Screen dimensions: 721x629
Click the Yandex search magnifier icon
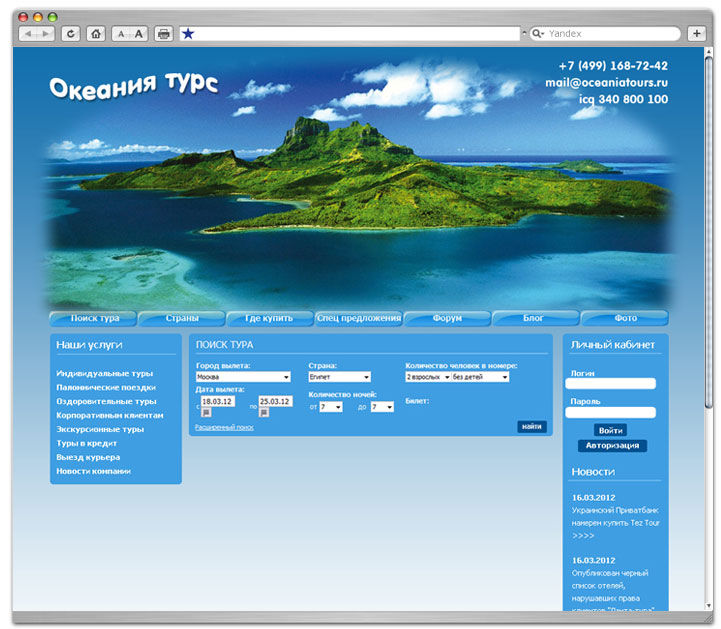coord(537,34)
